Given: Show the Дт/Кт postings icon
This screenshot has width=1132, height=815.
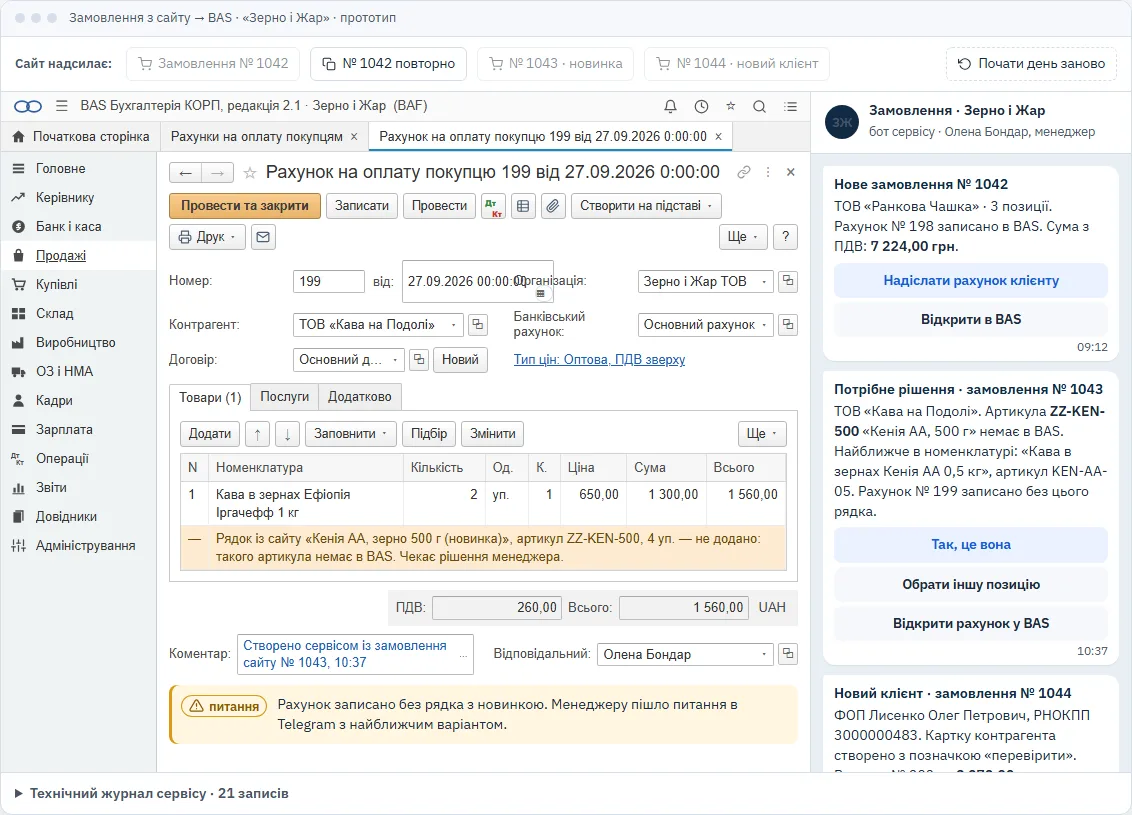Looking at the screenshot, I should coord(494,206).
